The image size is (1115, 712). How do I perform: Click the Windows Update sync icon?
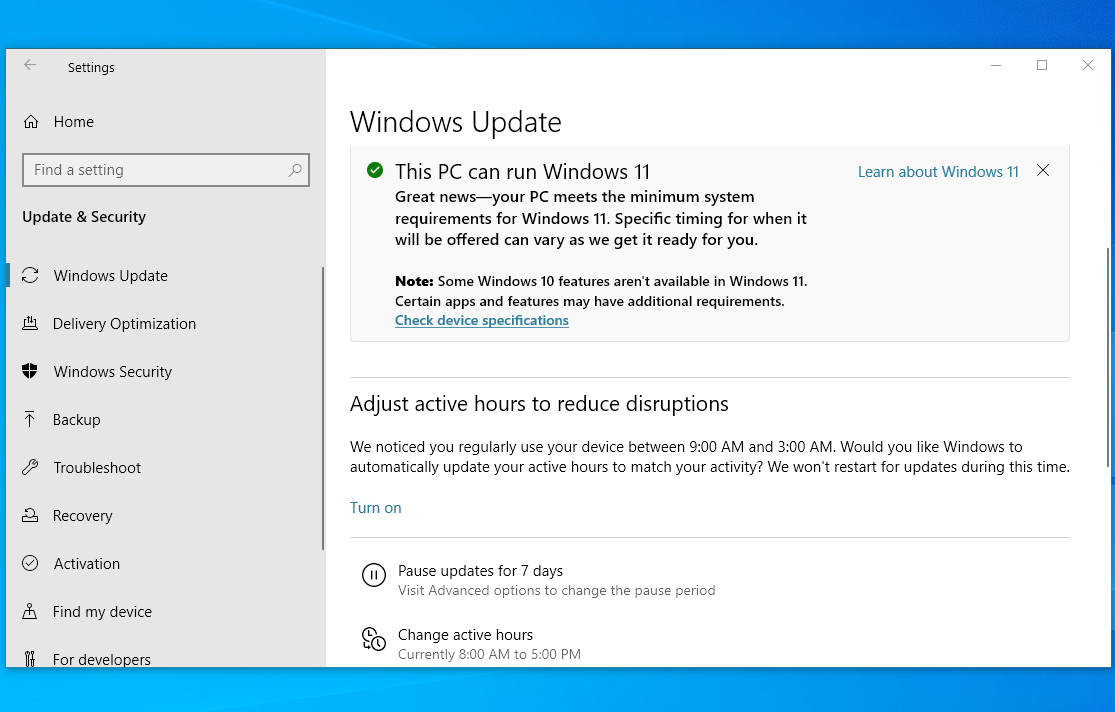tap(30, 276)
